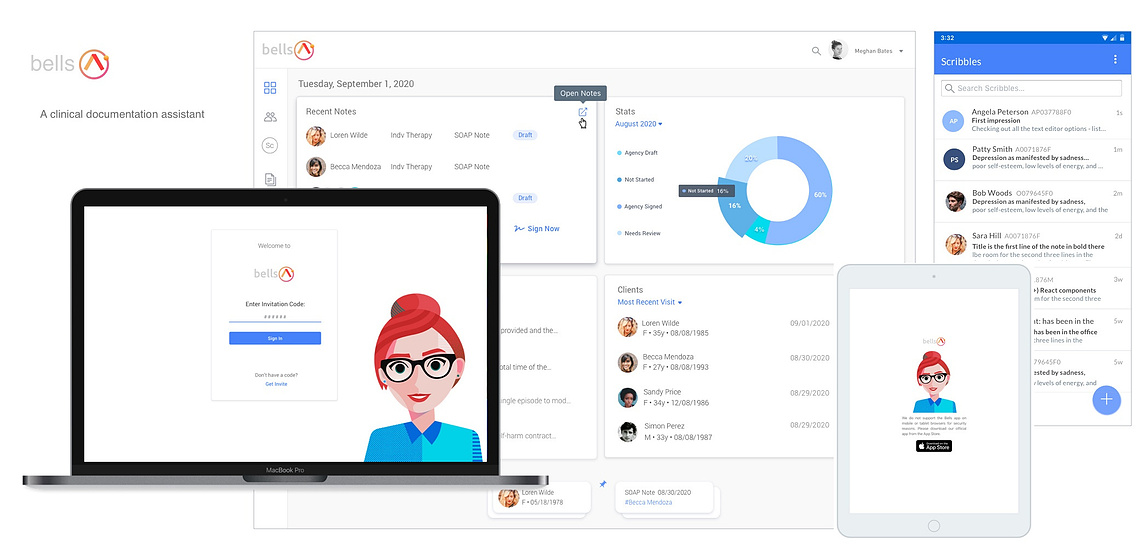Image resolution: width=1139 pixels, height=560 pixels.
Task: Click the Sign In button on the laptop
Action: coord(275,338)
